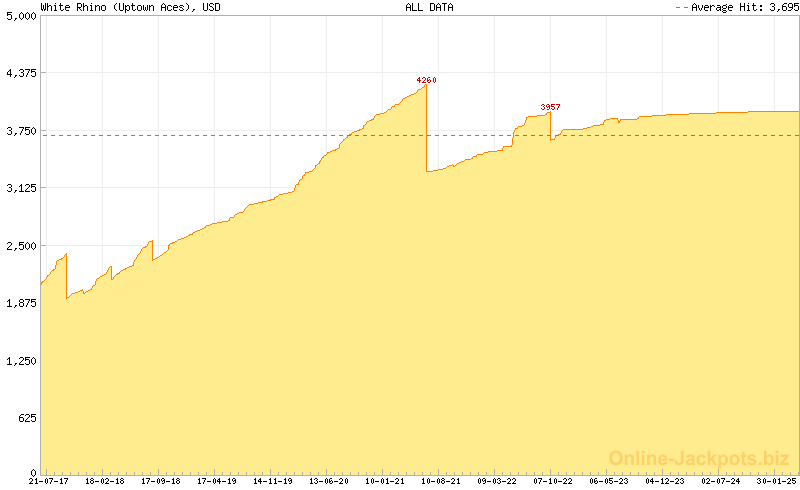Select the 13-06-20 date label
Image resolution: width=800 pixels, height=490 pixels.
[328, 481]
